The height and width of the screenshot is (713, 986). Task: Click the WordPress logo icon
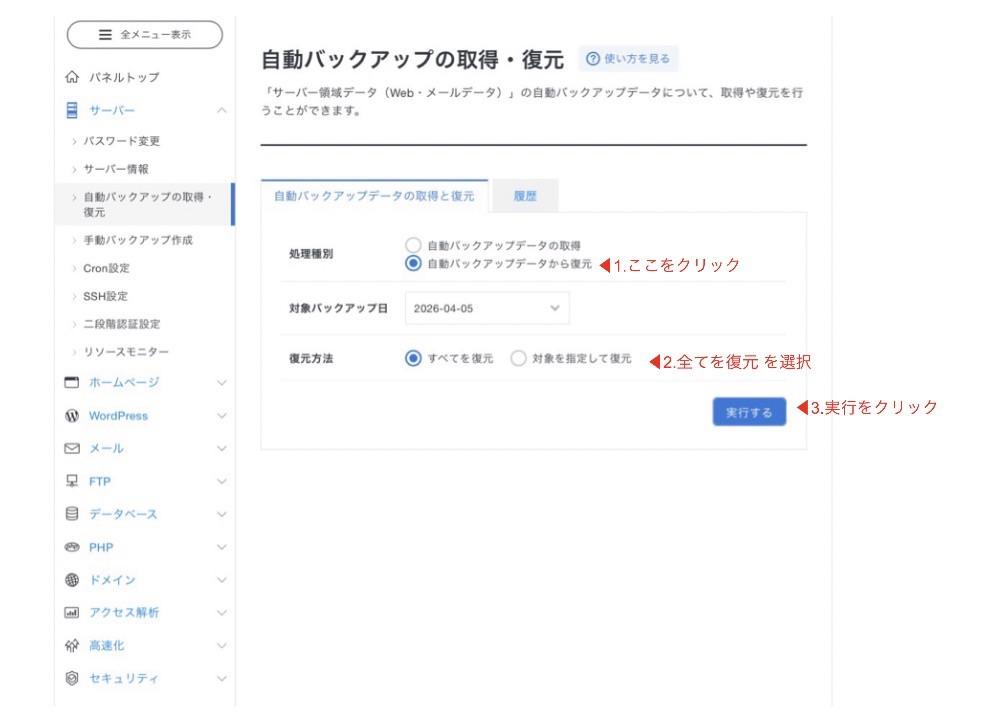(71, 416)
